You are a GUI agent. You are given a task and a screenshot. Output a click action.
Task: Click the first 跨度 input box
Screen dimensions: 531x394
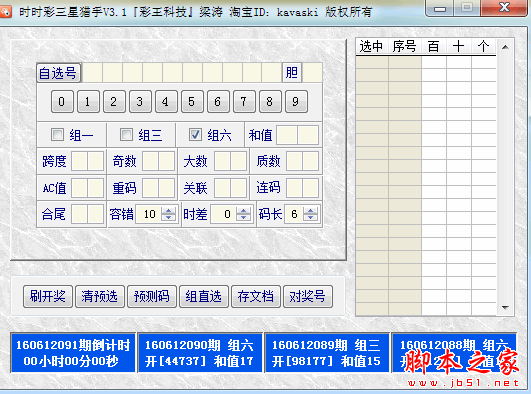click(80, 161)
